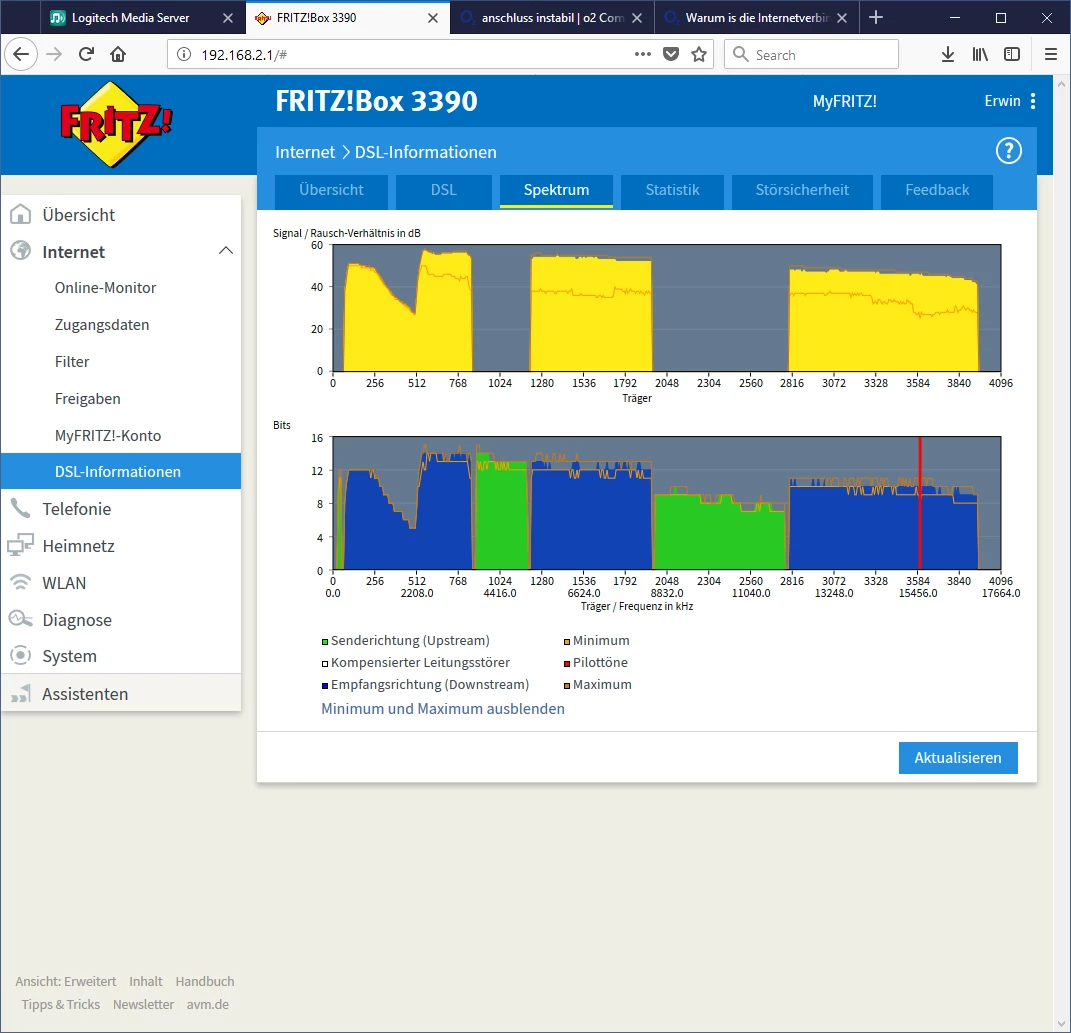The width and height of the screenshot is (1071, 1033).
Task: Open the Feedback tab
Action: point(936,191)
